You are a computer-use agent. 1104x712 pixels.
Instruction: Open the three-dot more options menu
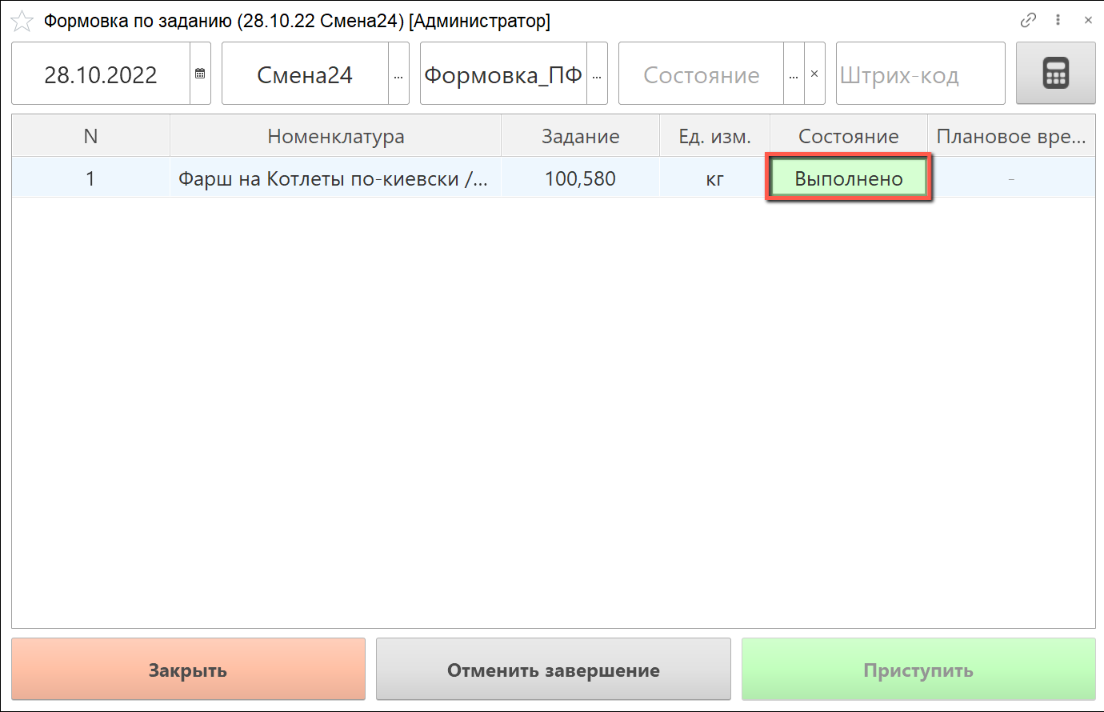(1058, 20)
